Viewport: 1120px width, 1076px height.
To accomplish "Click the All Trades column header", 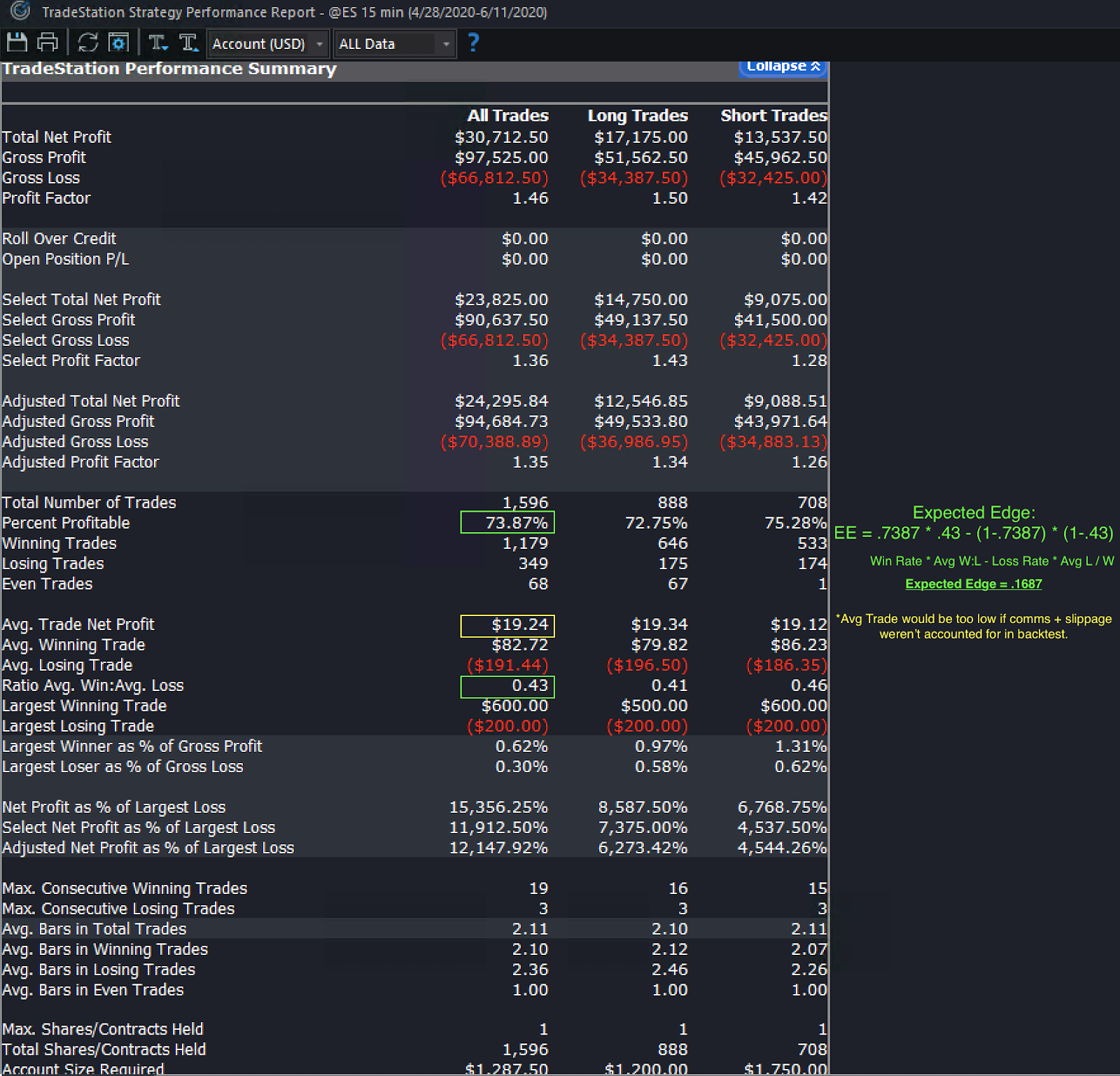I will (508, 116).
